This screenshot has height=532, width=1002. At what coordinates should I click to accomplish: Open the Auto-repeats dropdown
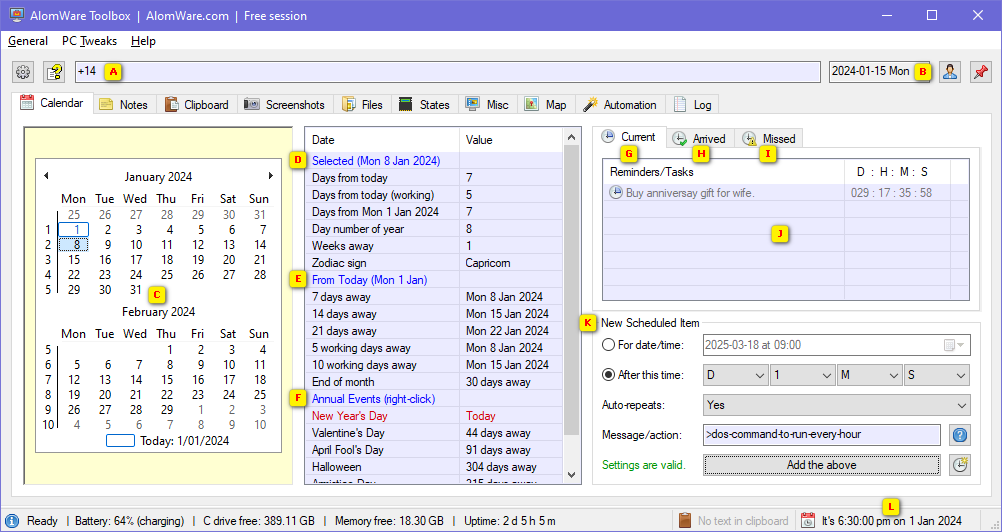coord(836,405)
